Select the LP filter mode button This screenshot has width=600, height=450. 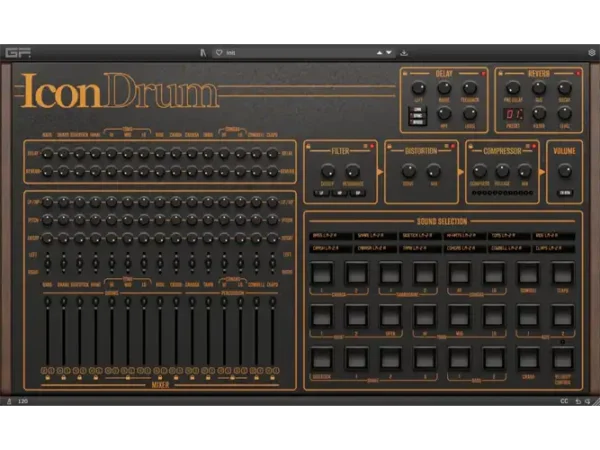322,193
